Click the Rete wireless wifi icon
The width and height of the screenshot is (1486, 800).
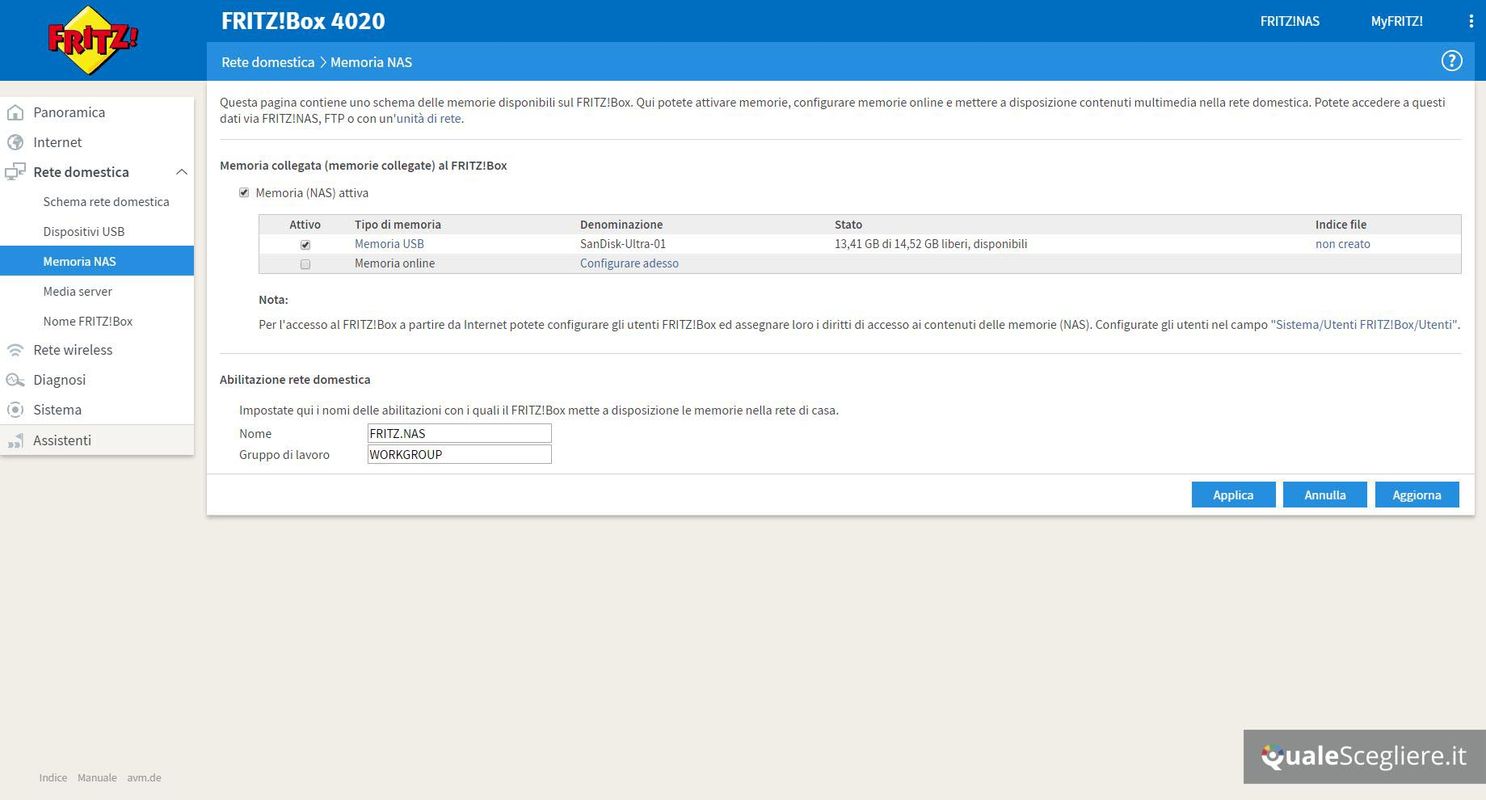15,350
